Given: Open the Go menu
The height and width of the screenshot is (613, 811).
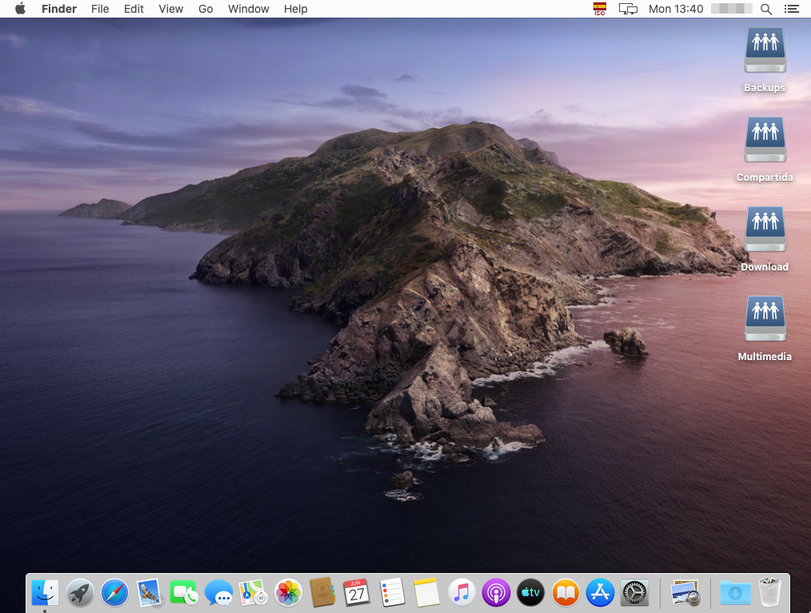Looking at the screenshot, I should coord(206,9).
